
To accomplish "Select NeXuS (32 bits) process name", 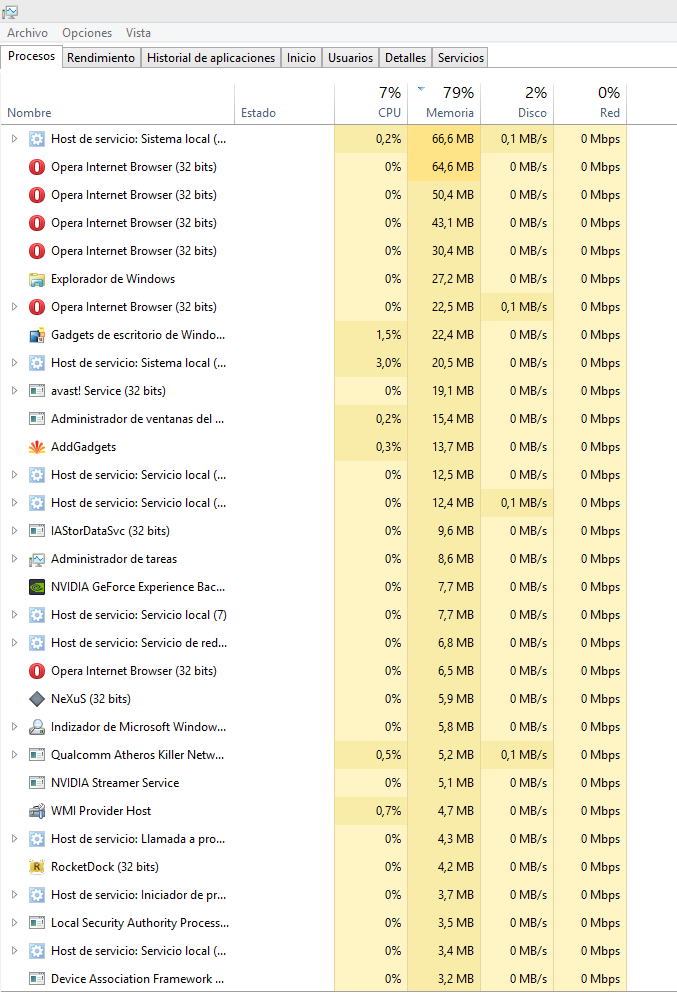I will pos(91,699).
